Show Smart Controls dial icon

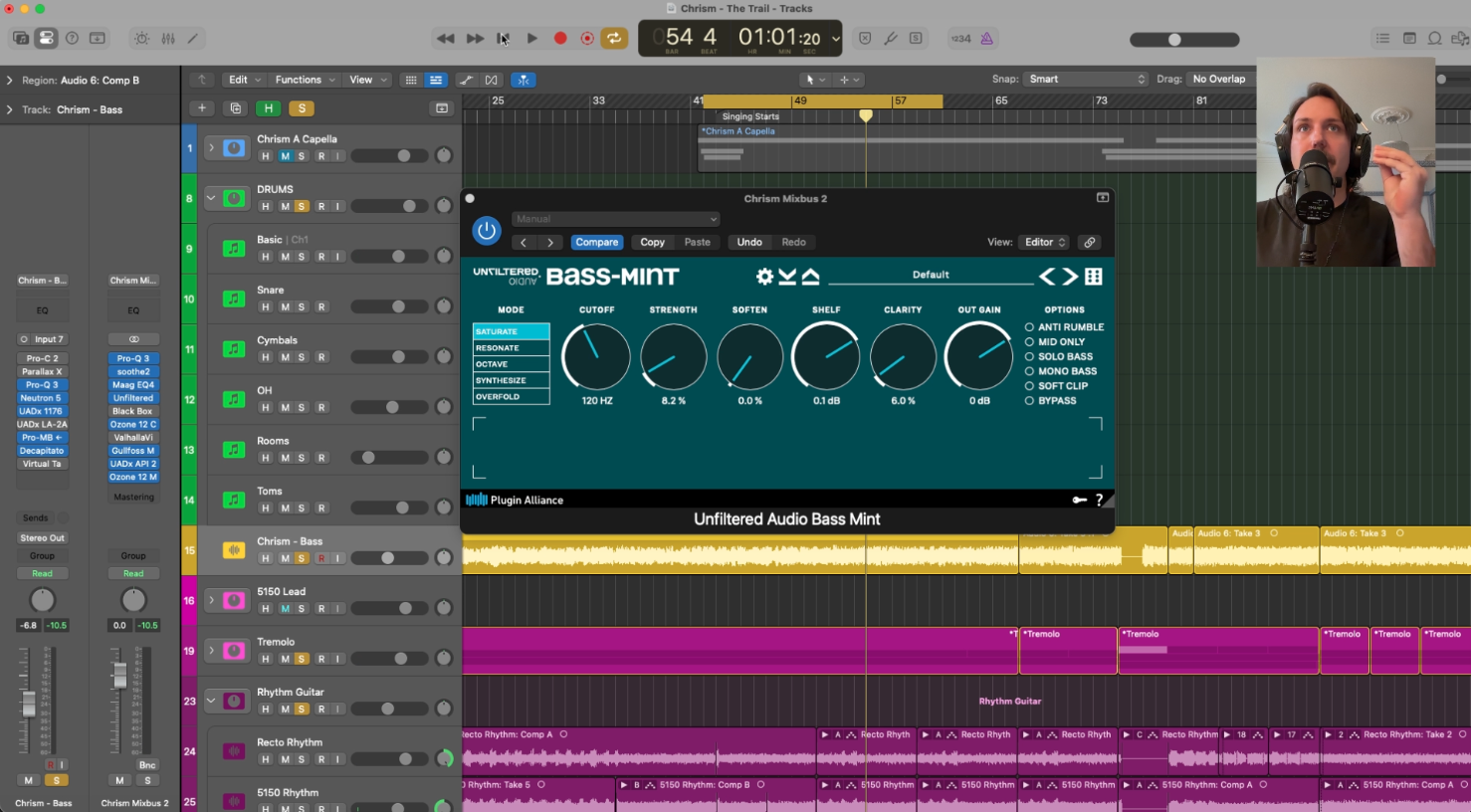pyautogui.click(x=141, y=39)
